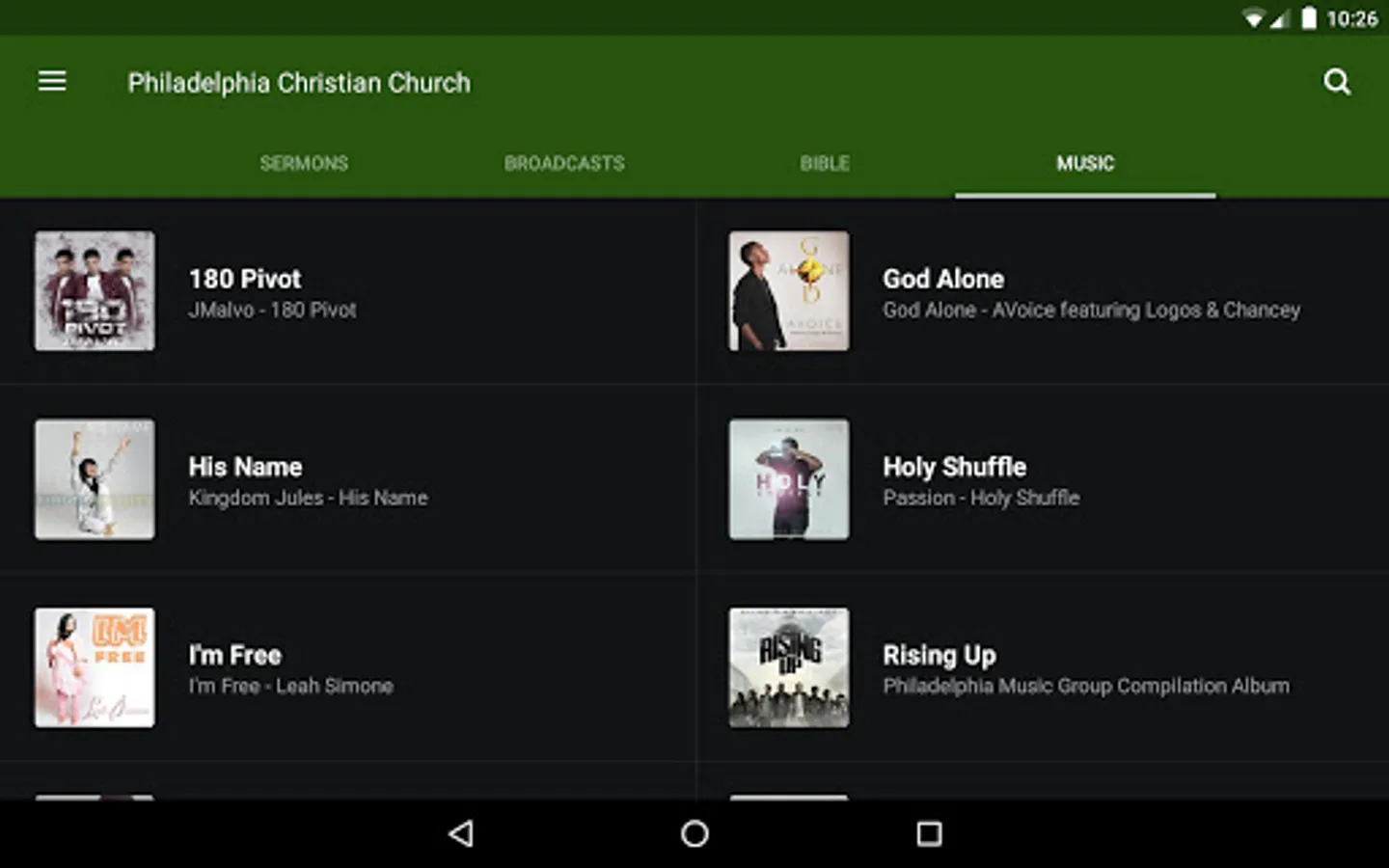Select the God Alone title
The height and width of the screenshot is (868, 1389).
(943, 279)
